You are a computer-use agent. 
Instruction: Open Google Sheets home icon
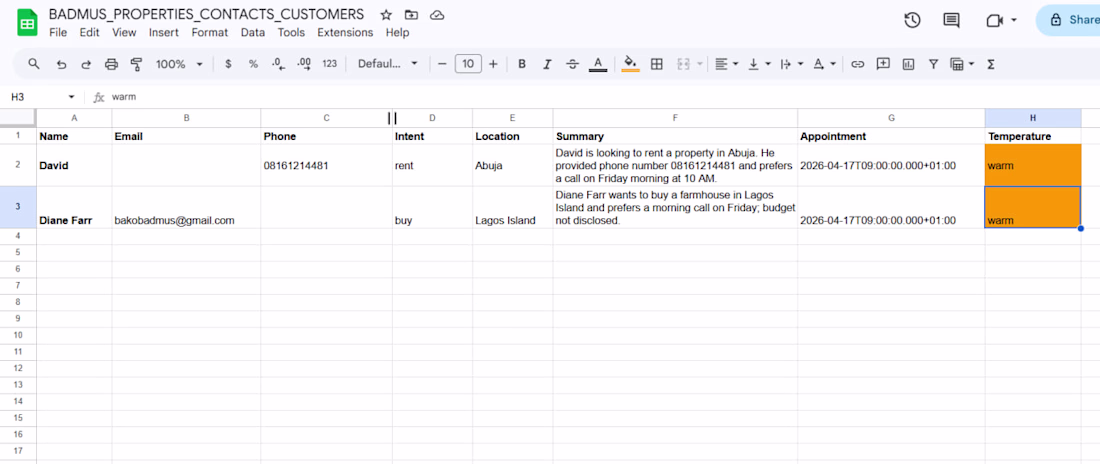pyautogui.click(x=27, y=23)
